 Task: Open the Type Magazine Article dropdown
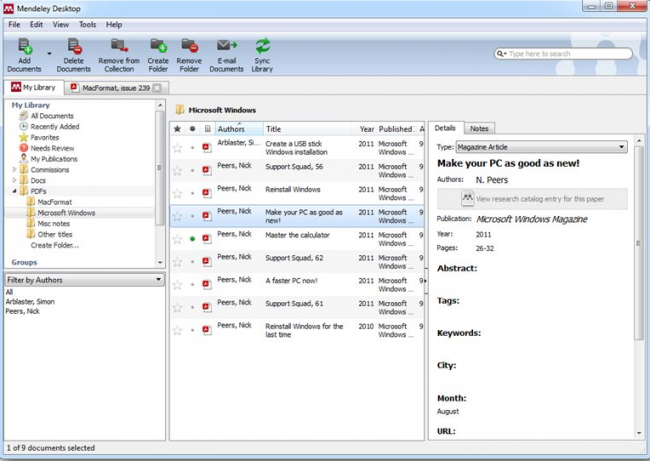[541, 147]
